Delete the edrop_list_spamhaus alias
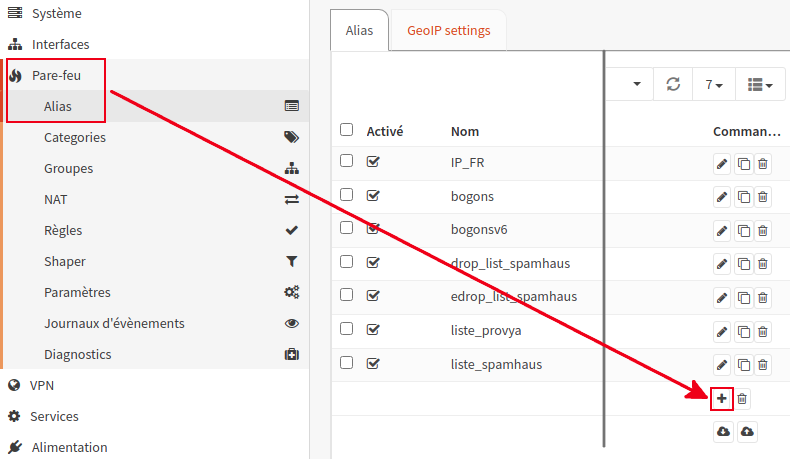This screenshot has height=459, width=790. [763, 298]
